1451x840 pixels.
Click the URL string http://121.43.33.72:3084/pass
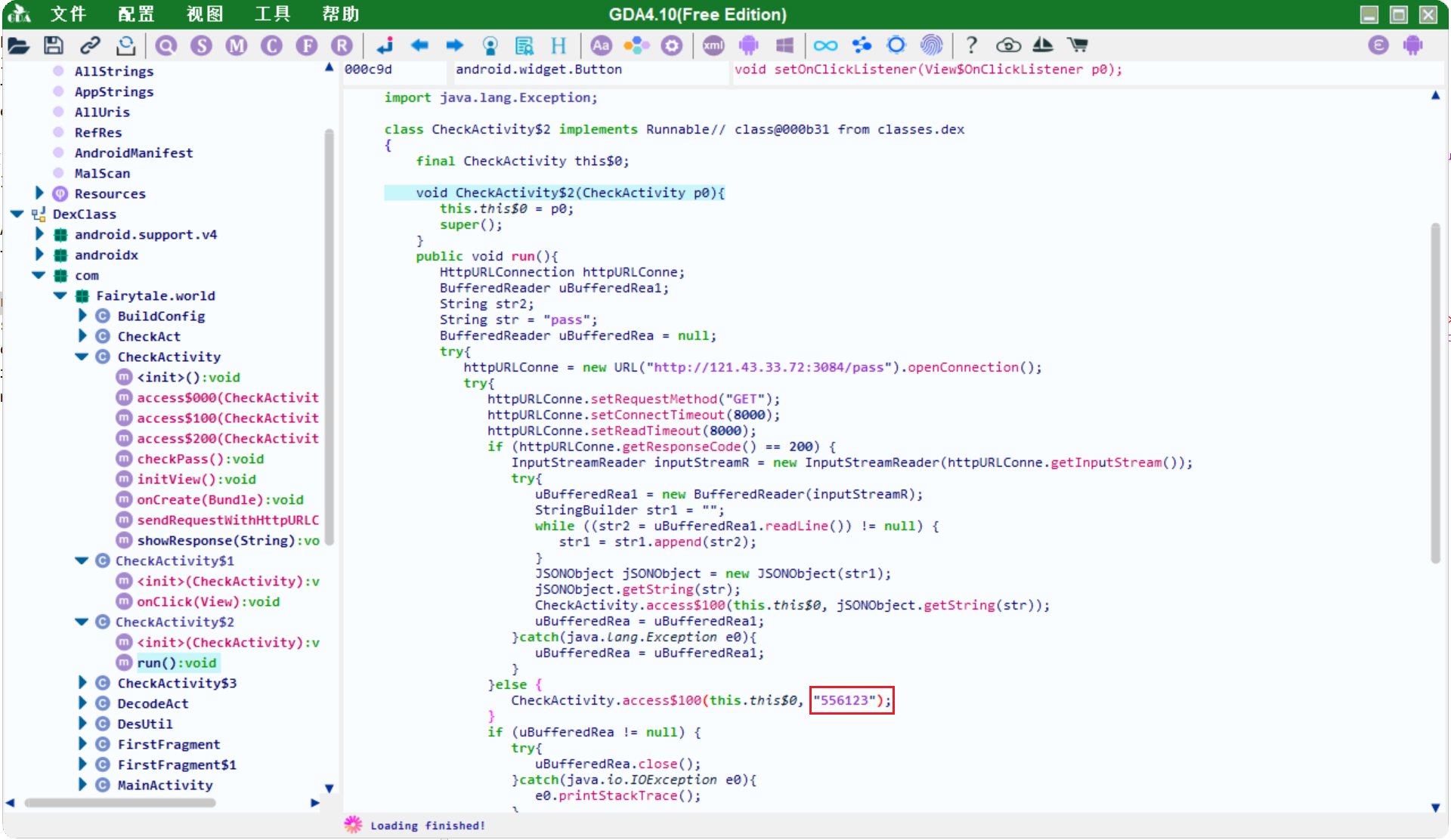[769, 367]
